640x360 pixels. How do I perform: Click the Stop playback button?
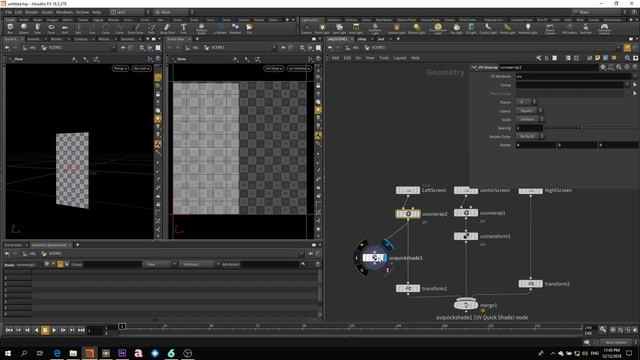45,330
